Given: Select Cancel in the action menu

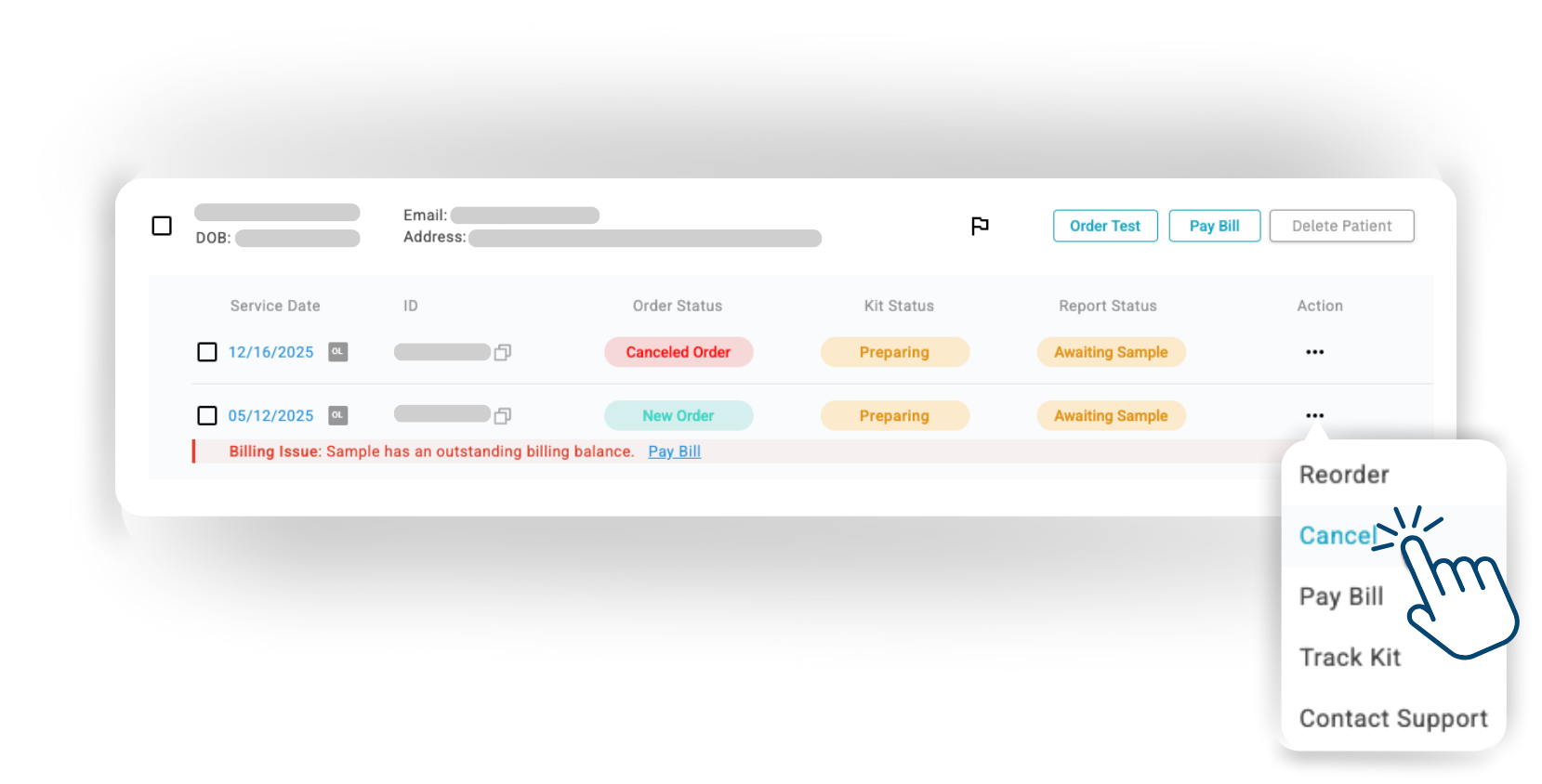Looking at the screenshot, I should tap(1338, 536).
